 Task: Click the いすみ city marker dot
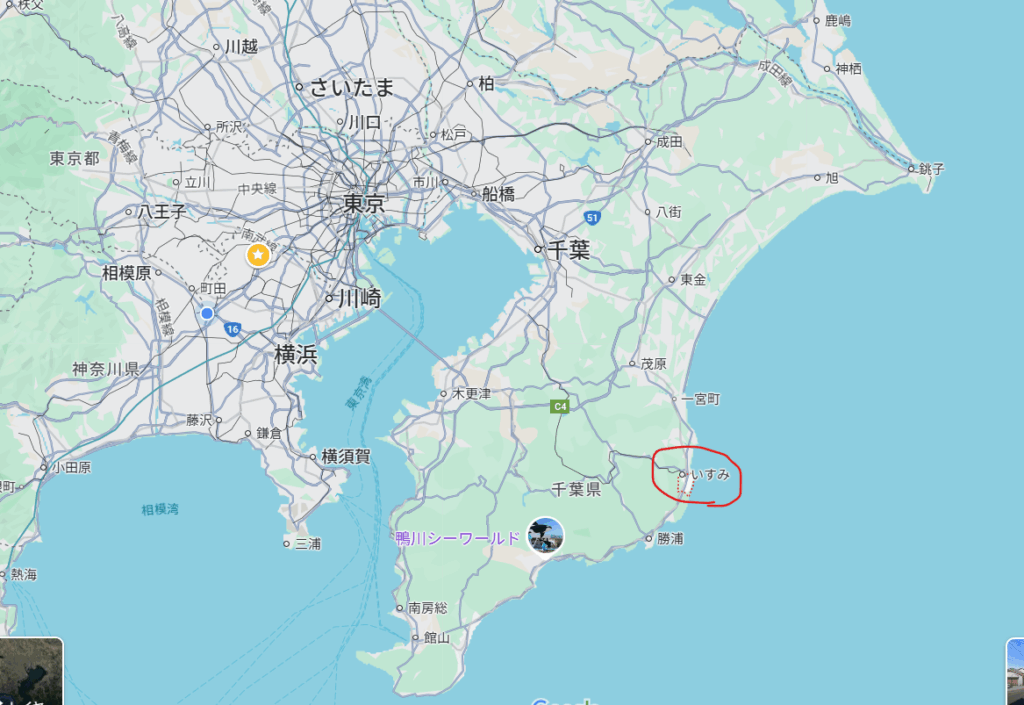pos(682,475)
